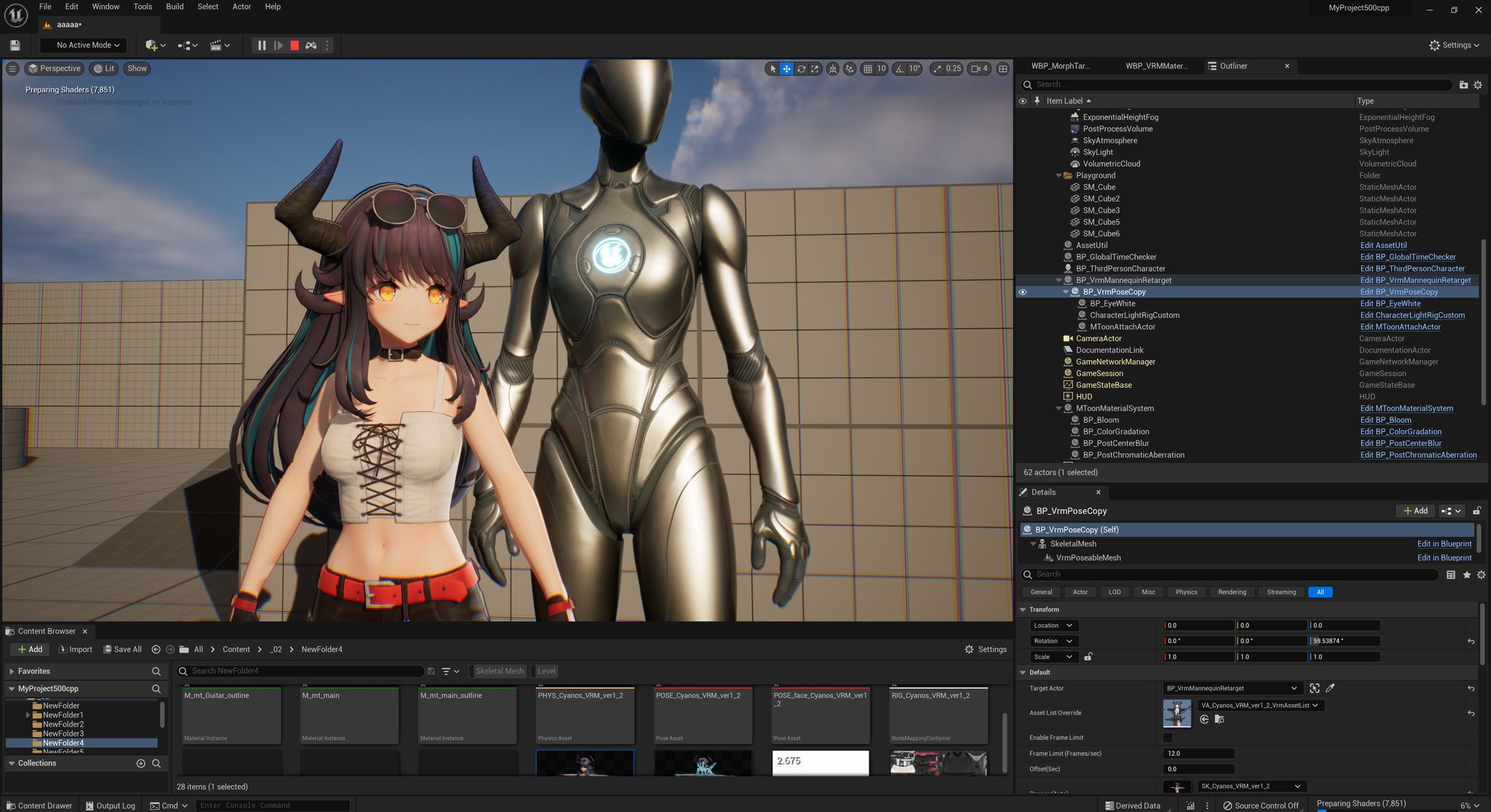Click the Edit BP_EyeWhite link in Outliner
This screenshot has height=812, width=1491.
click(1391, 303)
